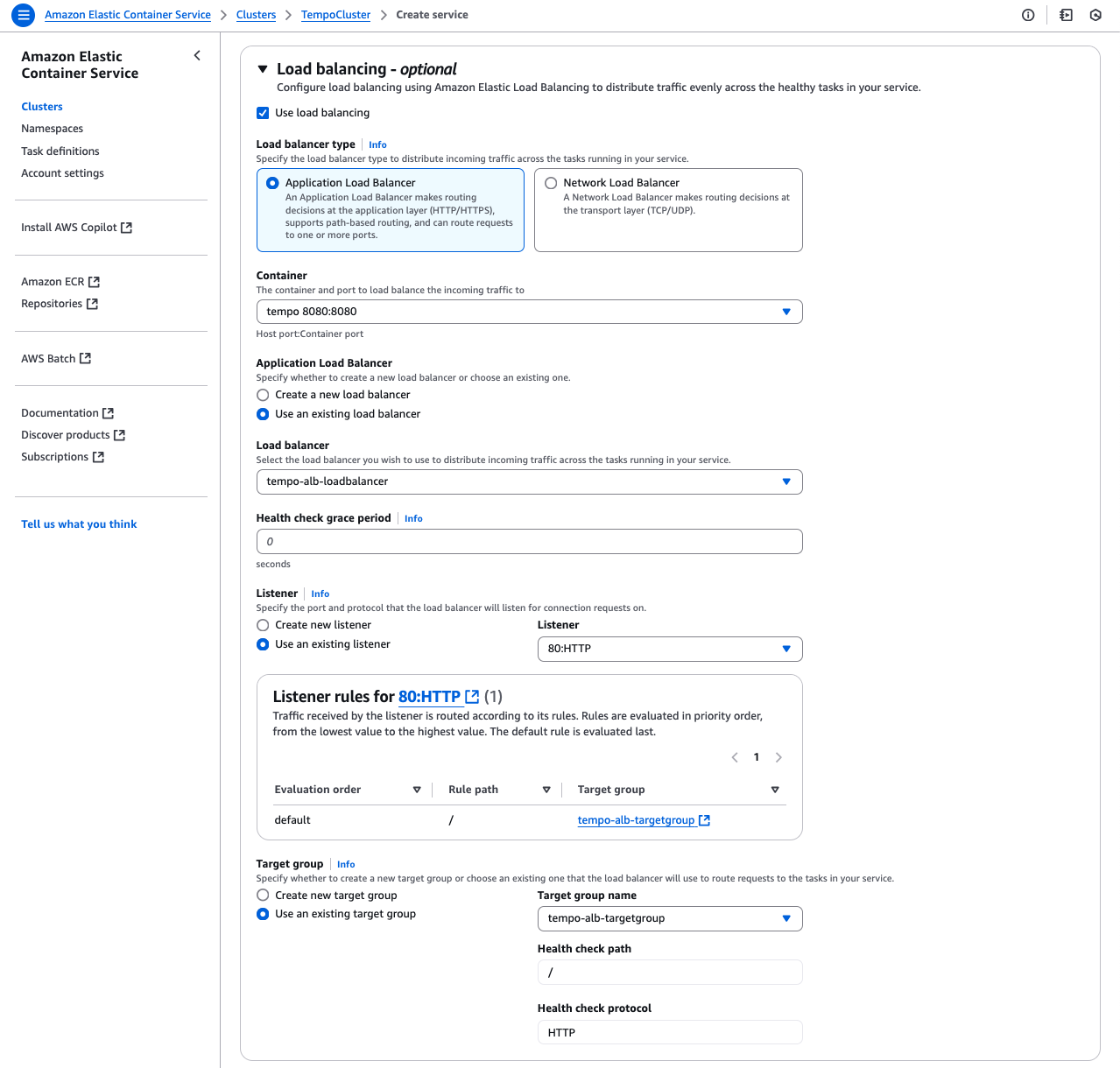Choose Create a new load balancer

coord(263,395)
